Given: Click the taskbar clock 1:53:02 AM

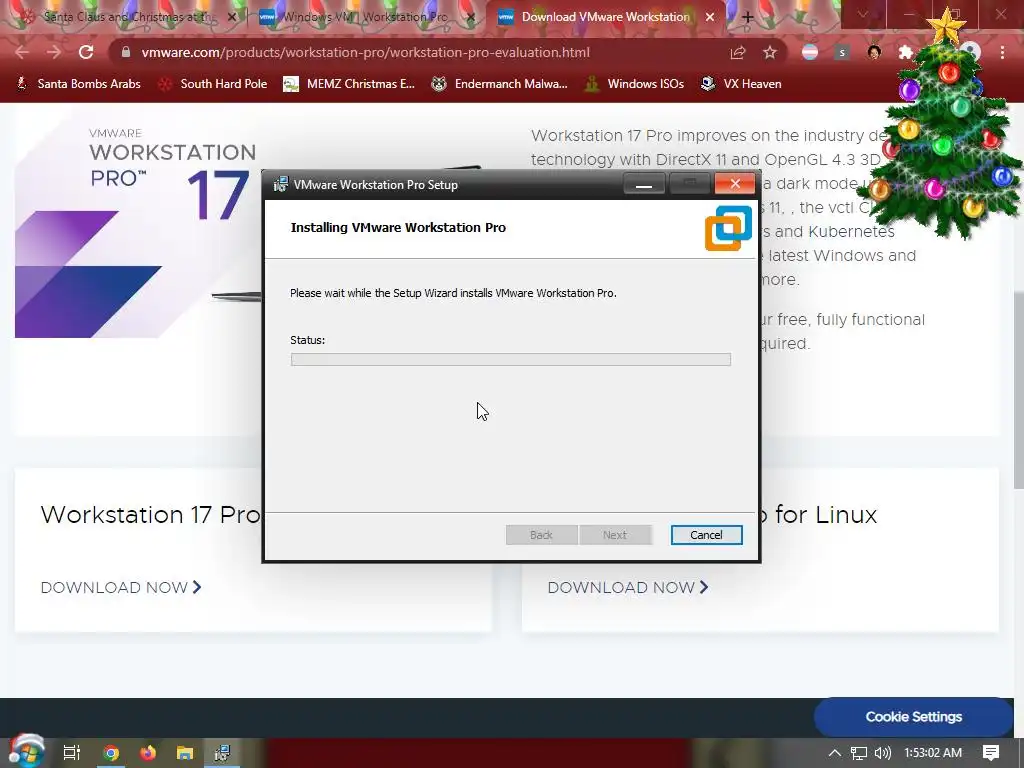Looking at the screenshot, I should [933, 753].
